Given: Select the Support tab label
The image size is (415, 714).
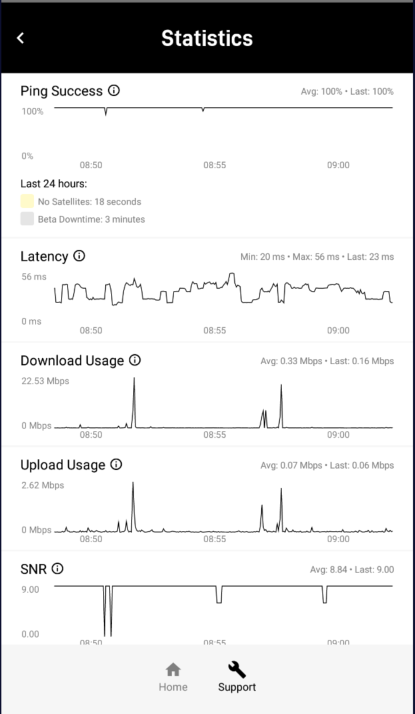Looking at the screenshot, I should pyautogui.click(x=237, y=687).
